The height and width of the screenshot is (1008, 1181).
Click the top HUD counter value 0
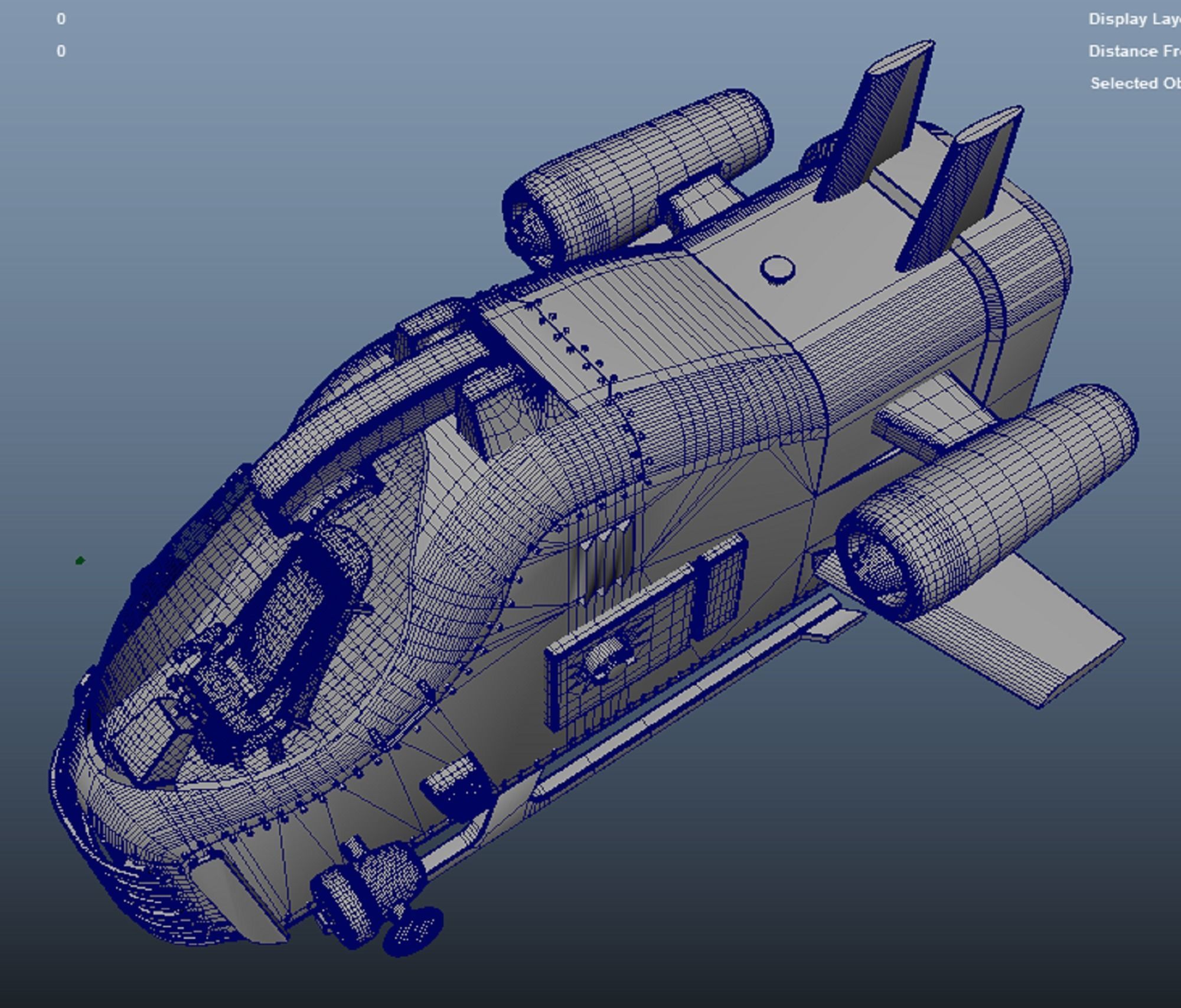(61, 19)
